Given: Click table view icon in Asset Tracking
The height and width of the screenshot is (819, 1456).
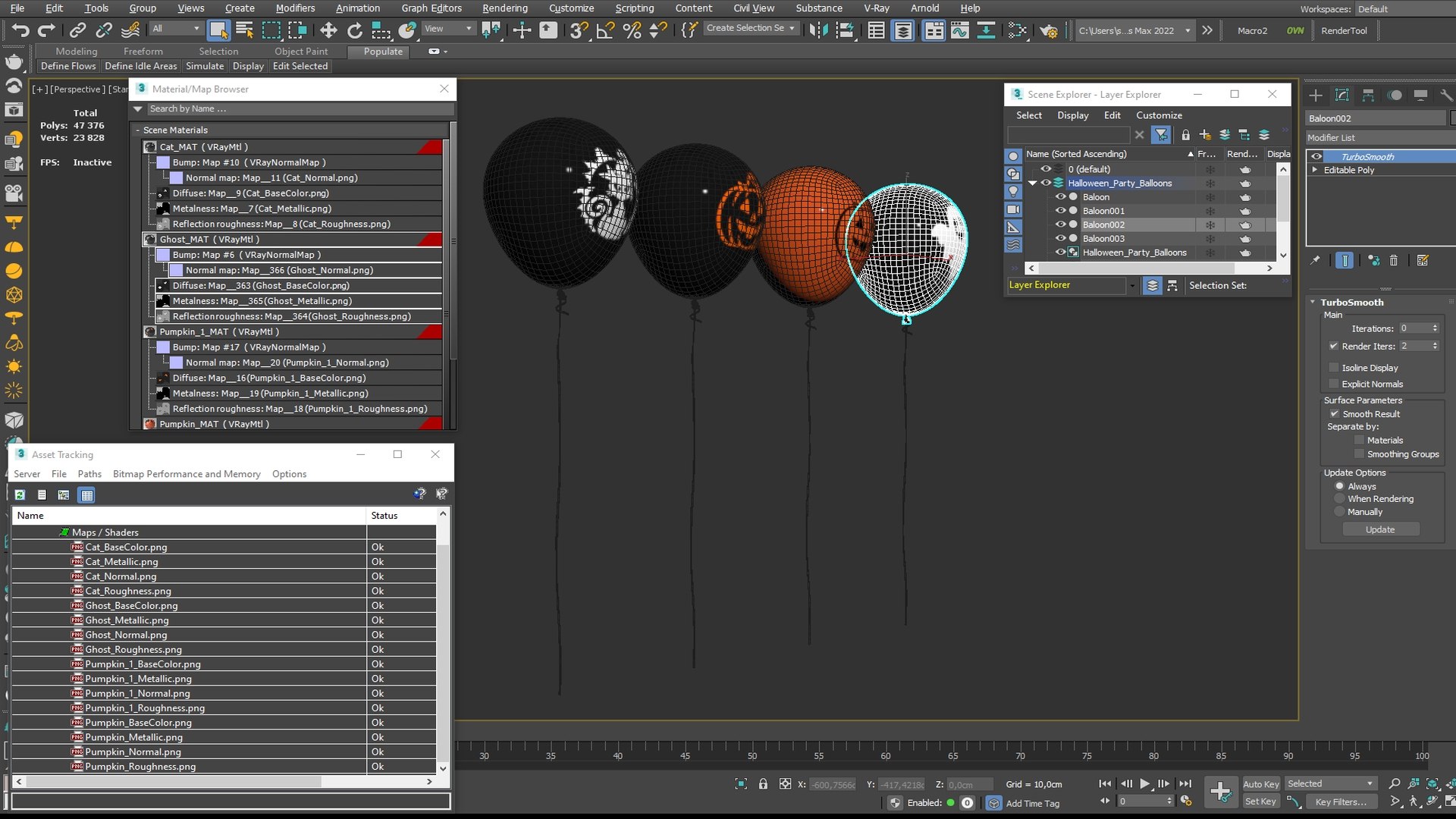Looking at the screenshot, I should (86, 494).
